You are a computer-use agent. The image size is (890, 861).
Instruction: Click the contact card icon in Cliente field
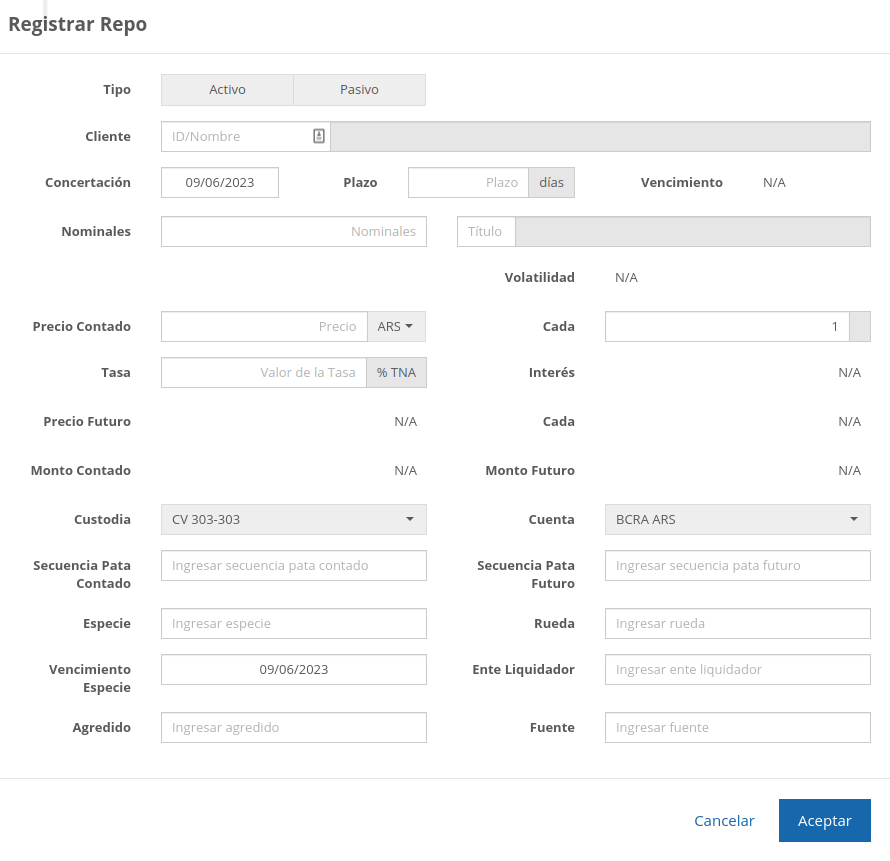(319, 136)
